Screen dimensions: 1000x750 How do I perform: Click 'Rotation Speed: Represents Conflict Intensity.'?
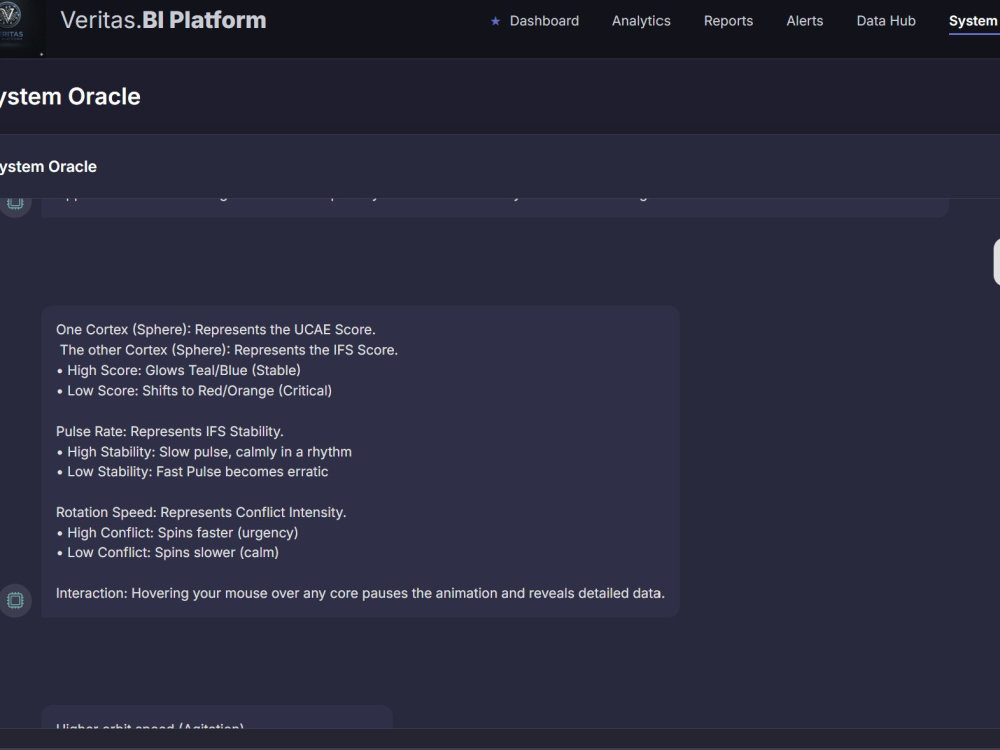pos(201,513)
